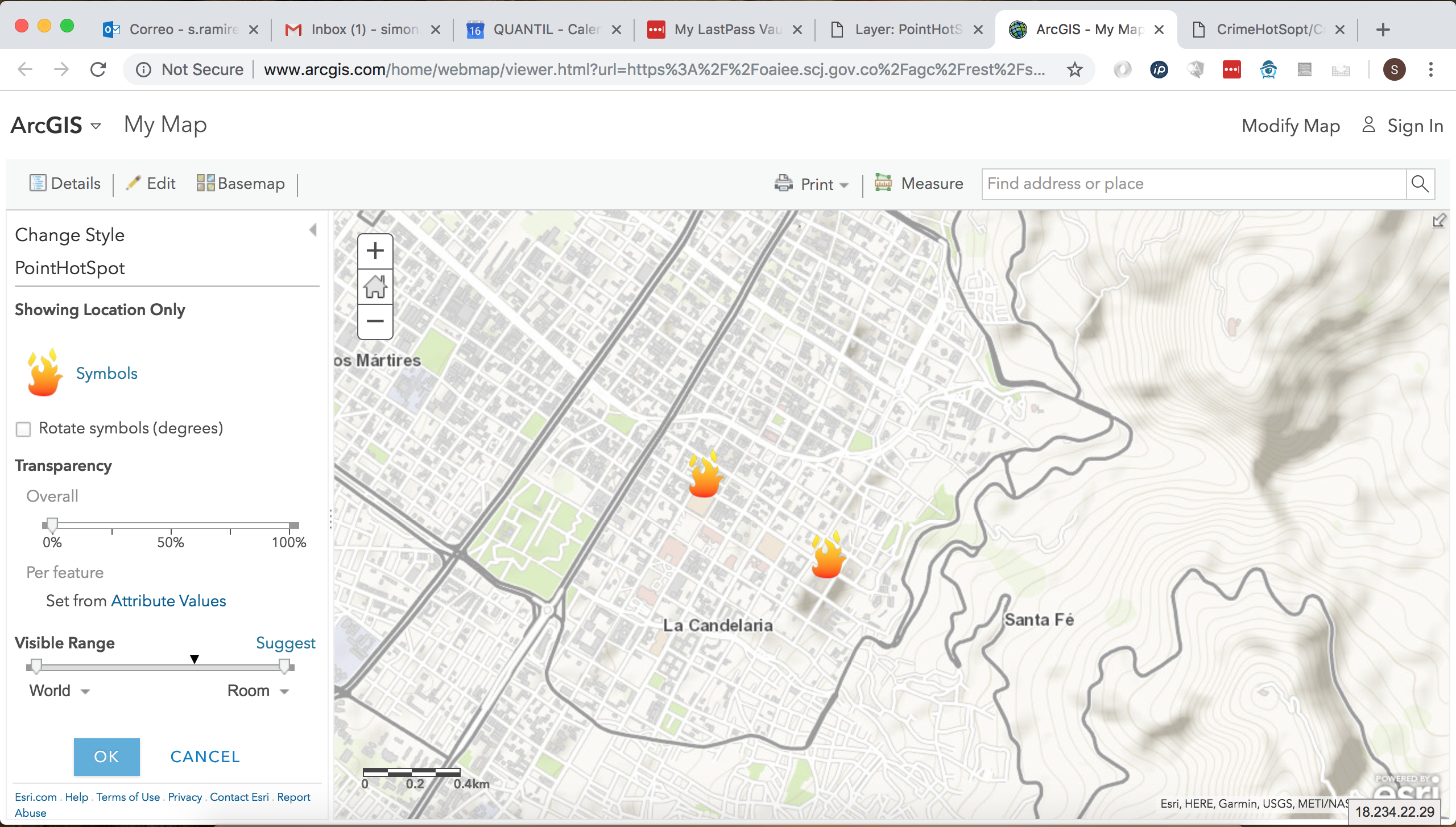
Task: Click CANCEL to discard style changes
Action: [205, 756]
